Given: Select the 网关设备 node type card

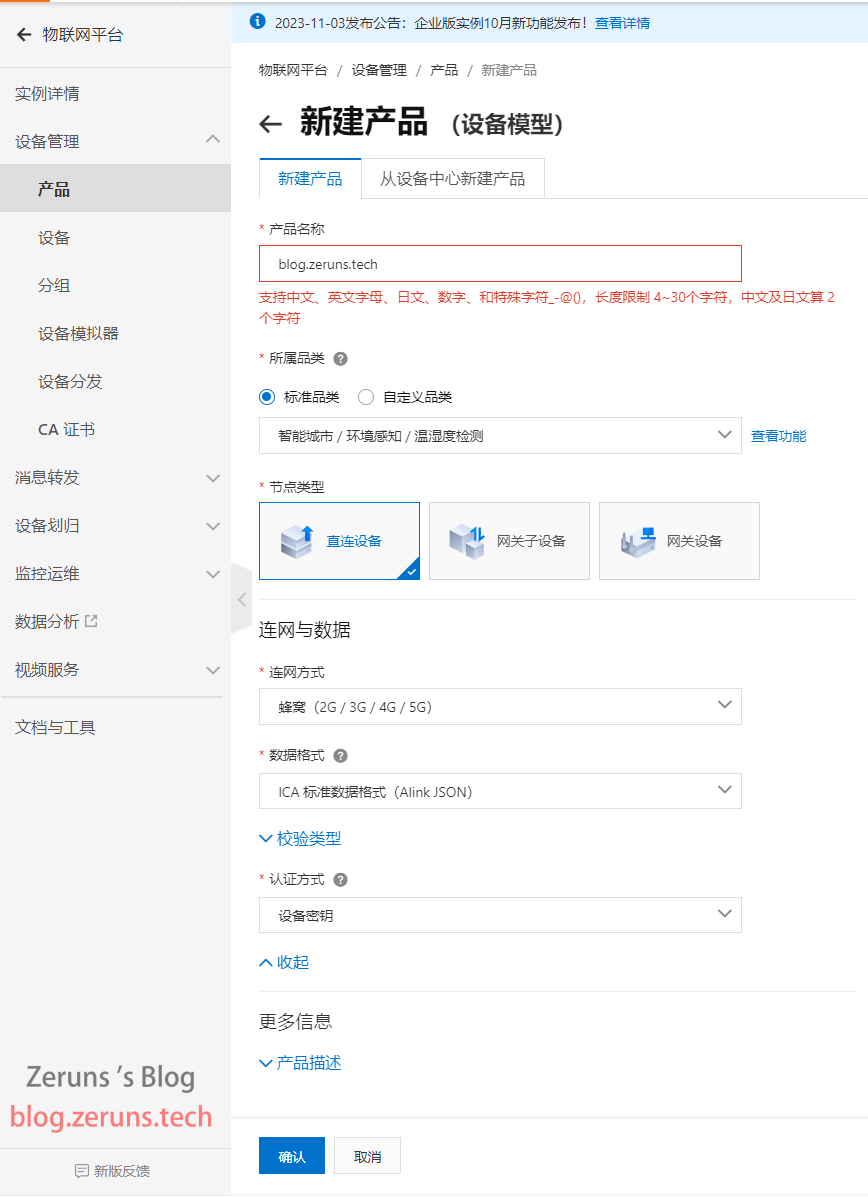Looking at the screenshot, I should point(679,541).
